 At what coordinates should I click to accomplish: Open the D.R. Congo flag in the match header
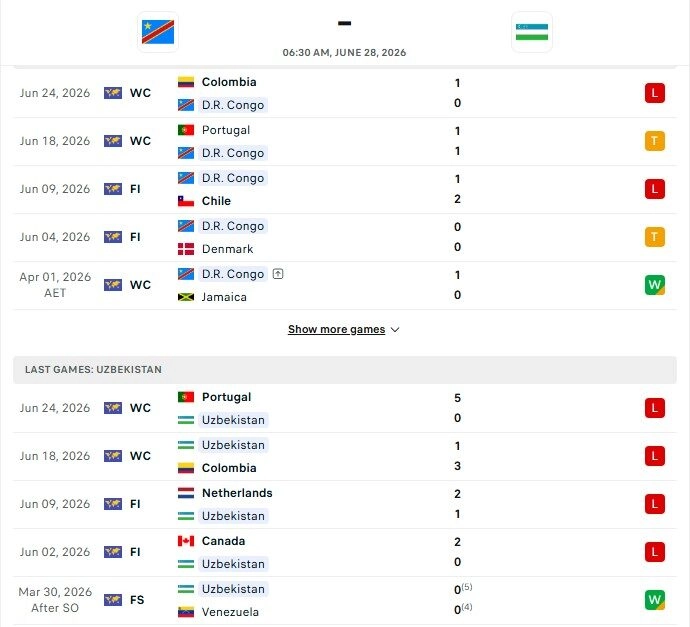tap(158, 32)
